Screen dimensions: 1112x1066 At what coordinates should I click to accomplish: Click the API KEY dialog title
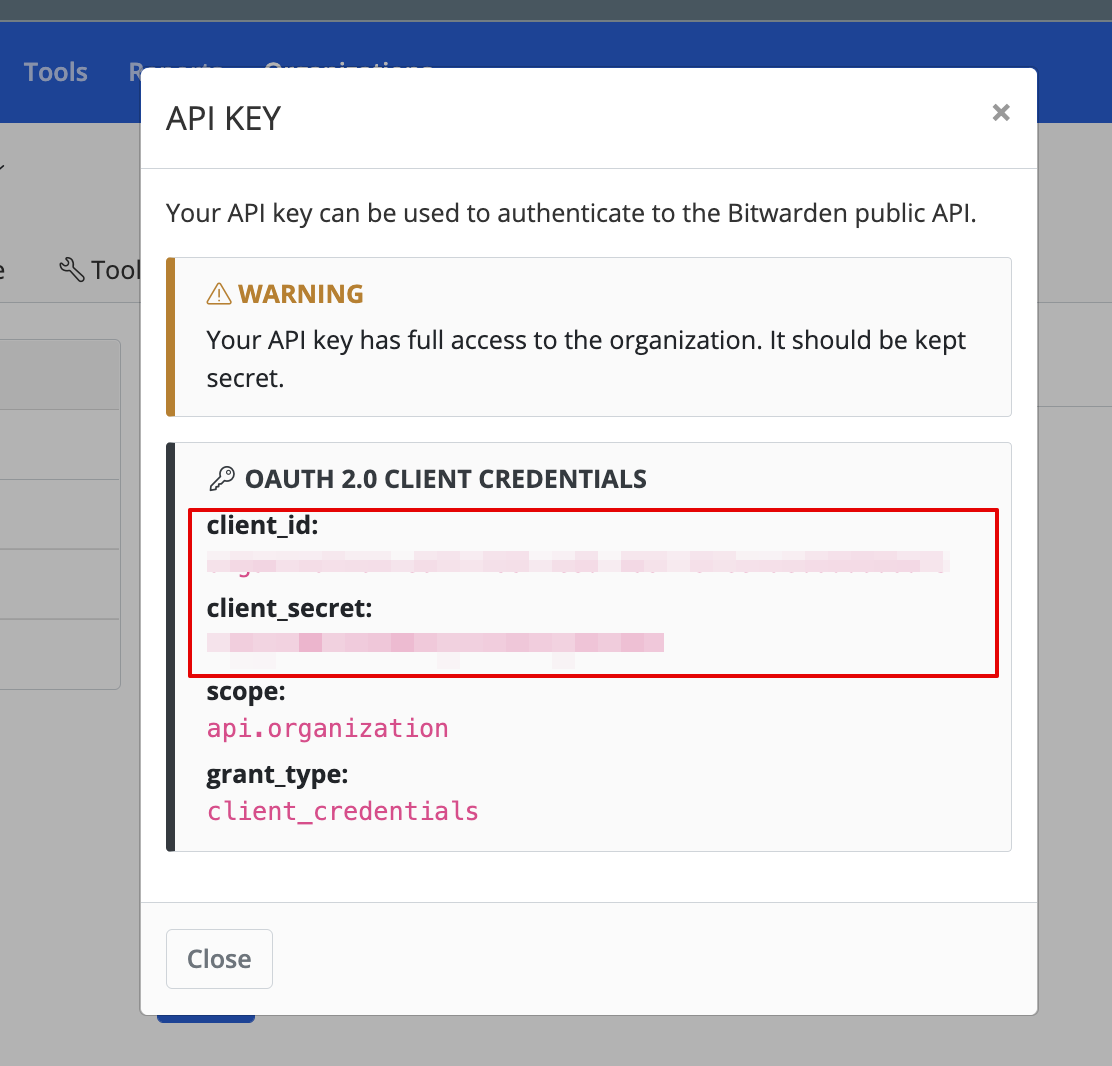223,119
